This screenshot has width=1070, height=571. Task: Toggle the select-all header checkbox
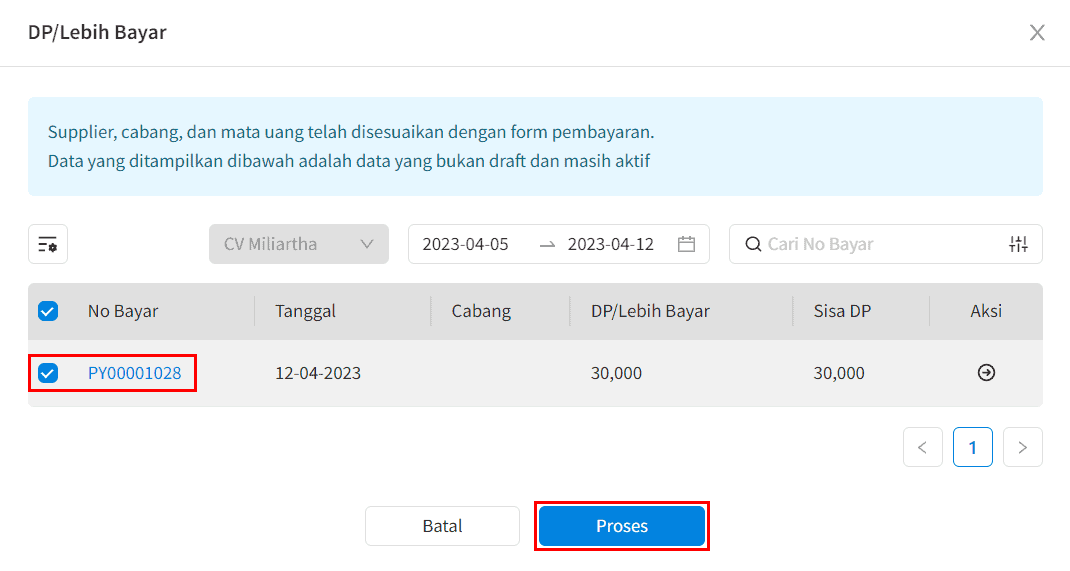tap(48, 311)
